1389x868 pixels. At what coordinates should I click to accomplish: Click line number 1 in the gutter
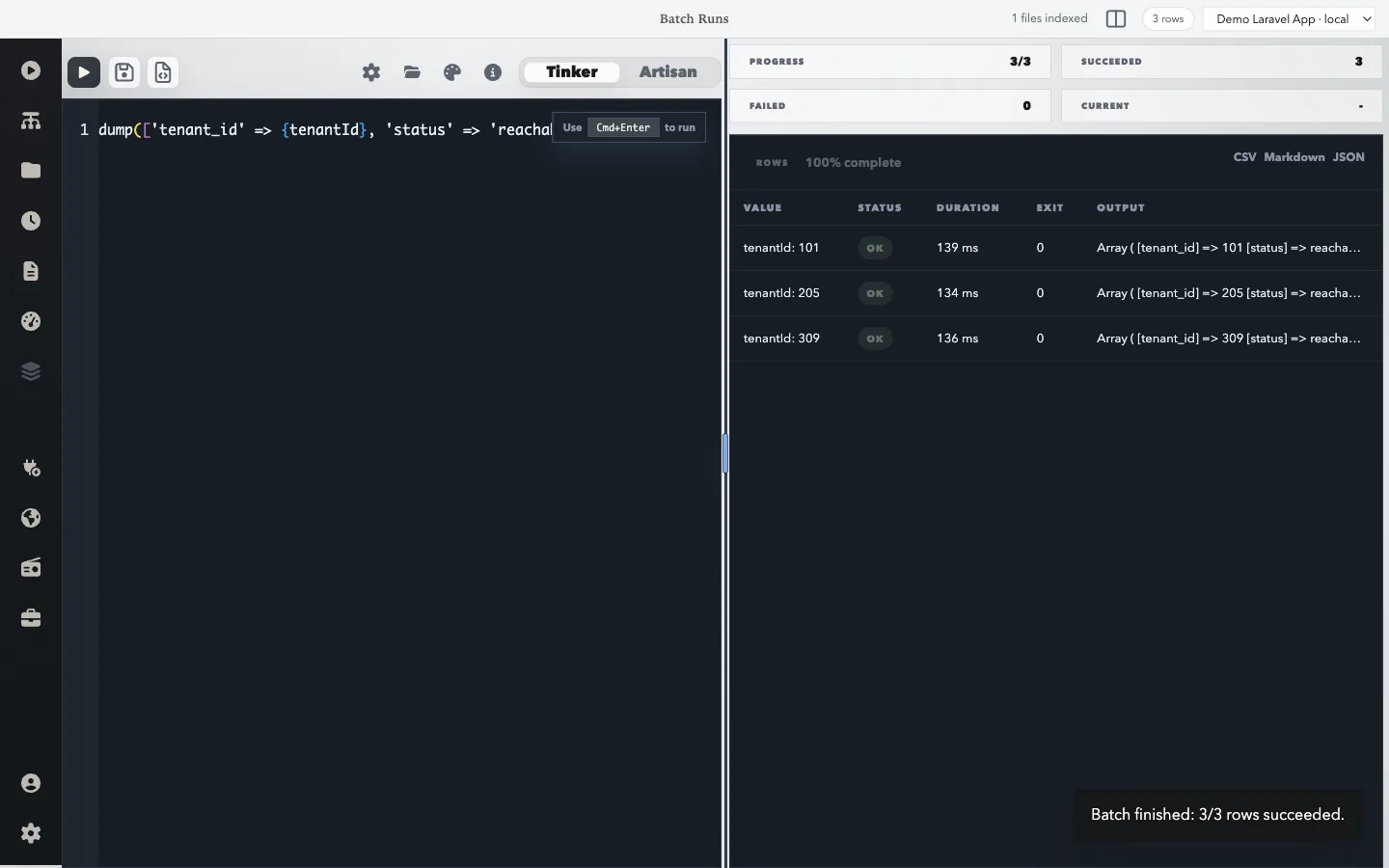84,129
